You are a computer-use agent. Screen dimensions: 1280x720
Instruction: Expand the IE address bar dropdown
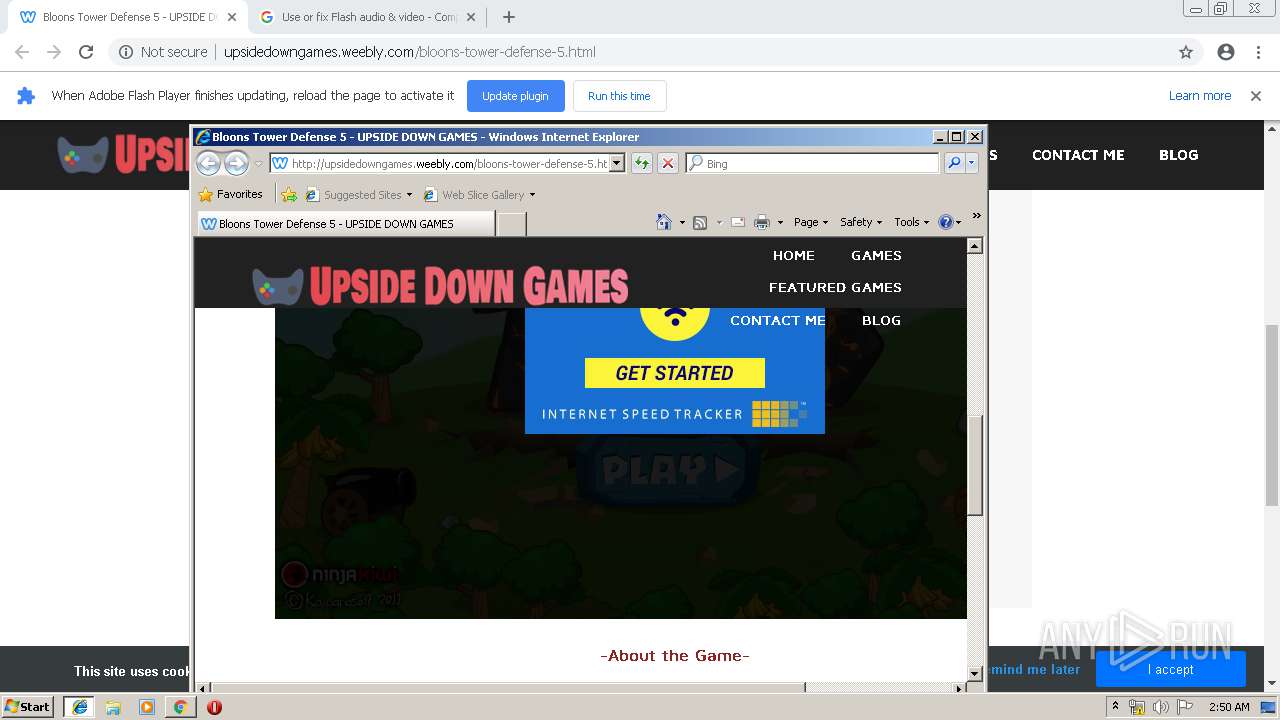(x=617, y=163)
